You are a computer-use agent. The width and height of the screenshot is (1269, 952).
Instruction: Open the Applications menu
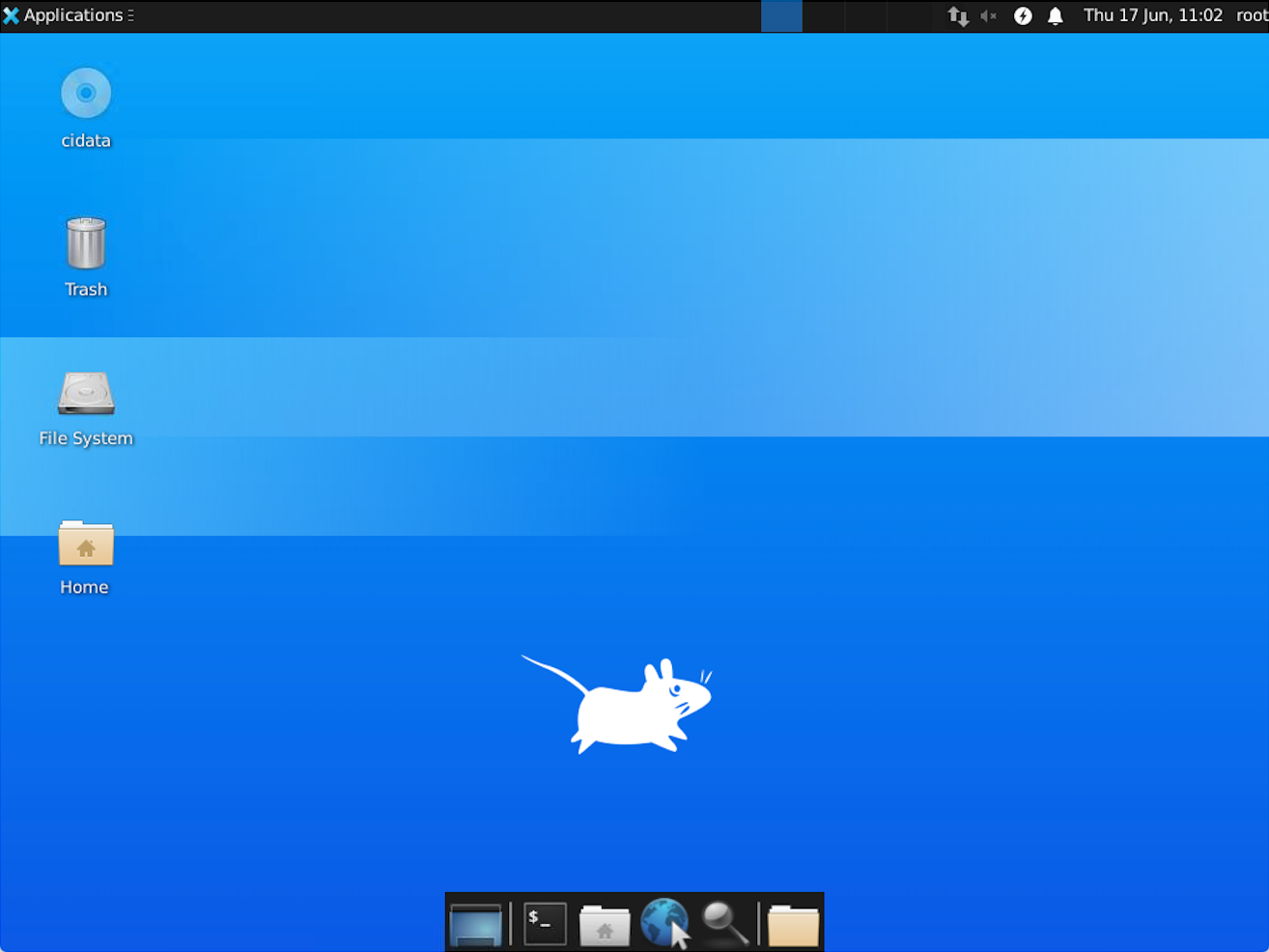(72, 14)
